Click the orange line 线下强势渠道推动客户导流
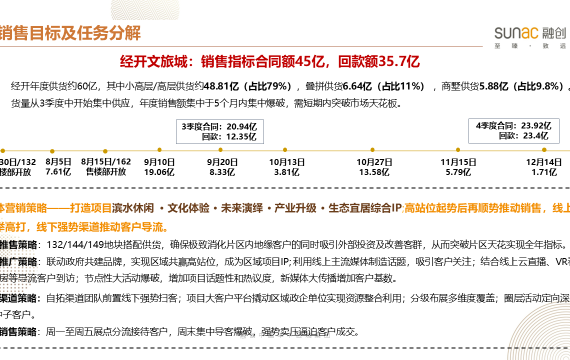The width and height of the screenshot is (570, 360). tap(102, 227)
